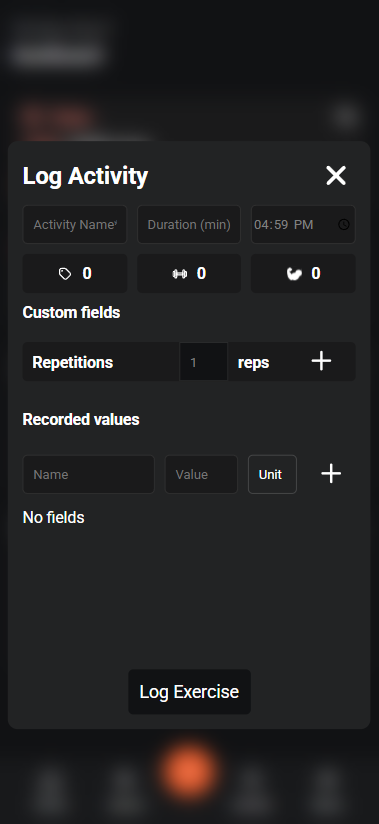The width and height of the screenshot is (379, 824).
Task: Tap the blurred orange action button
Action: click(x=189, y=771)
